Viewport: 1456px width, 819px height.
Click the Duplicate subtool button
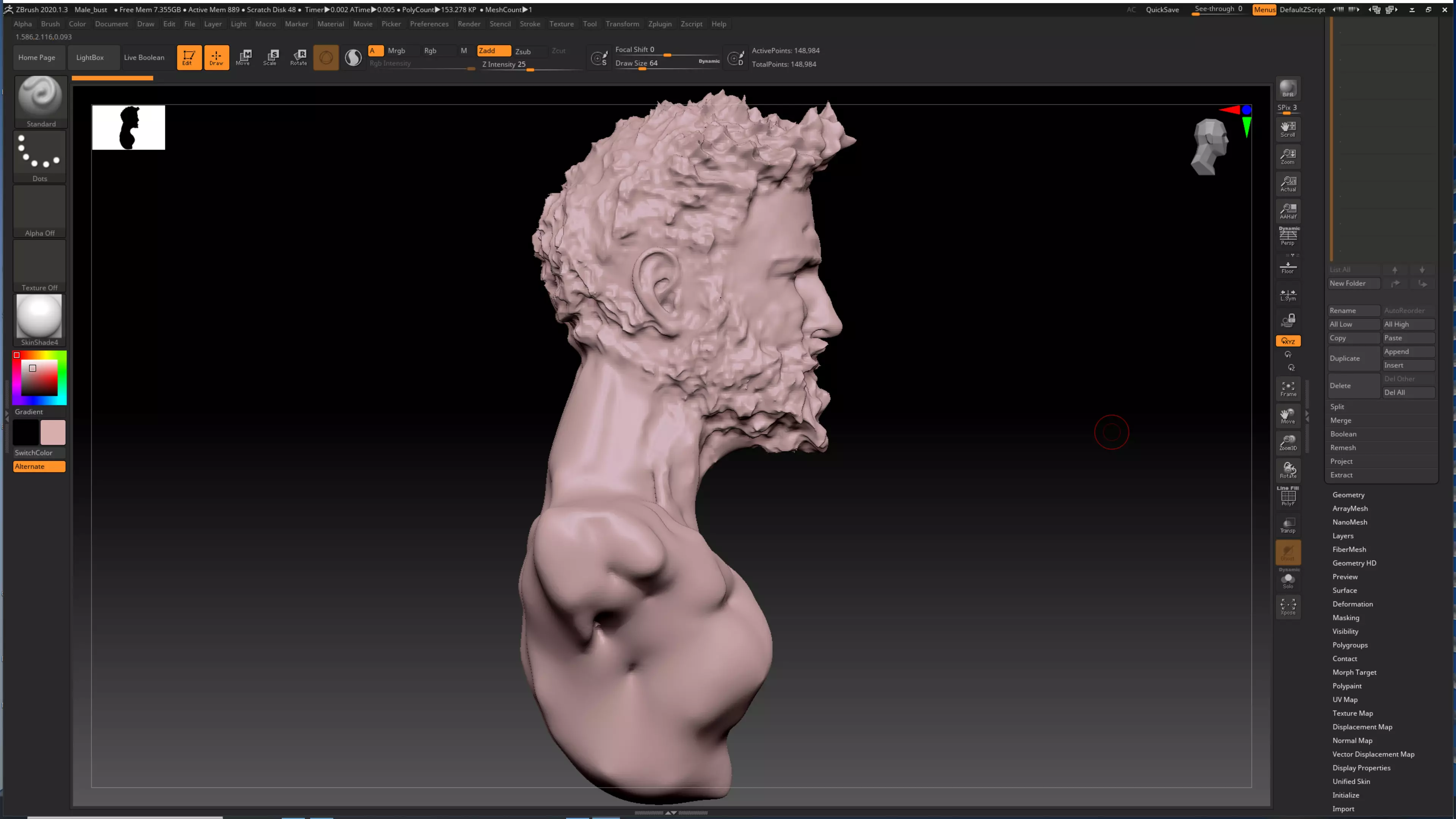[x=1354, y=358]
